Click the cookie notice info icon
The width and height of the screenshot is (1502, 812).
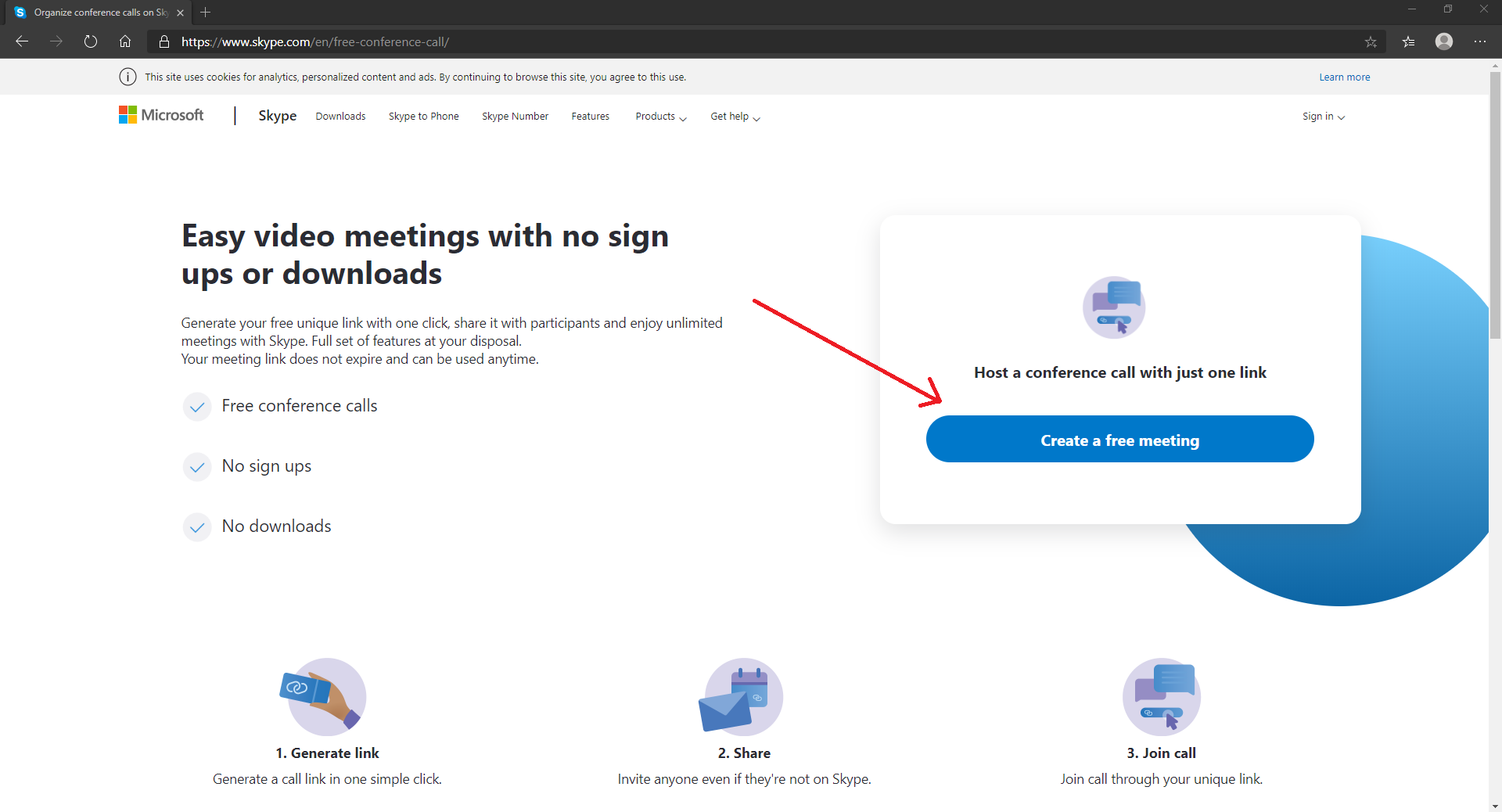point(128,77)
